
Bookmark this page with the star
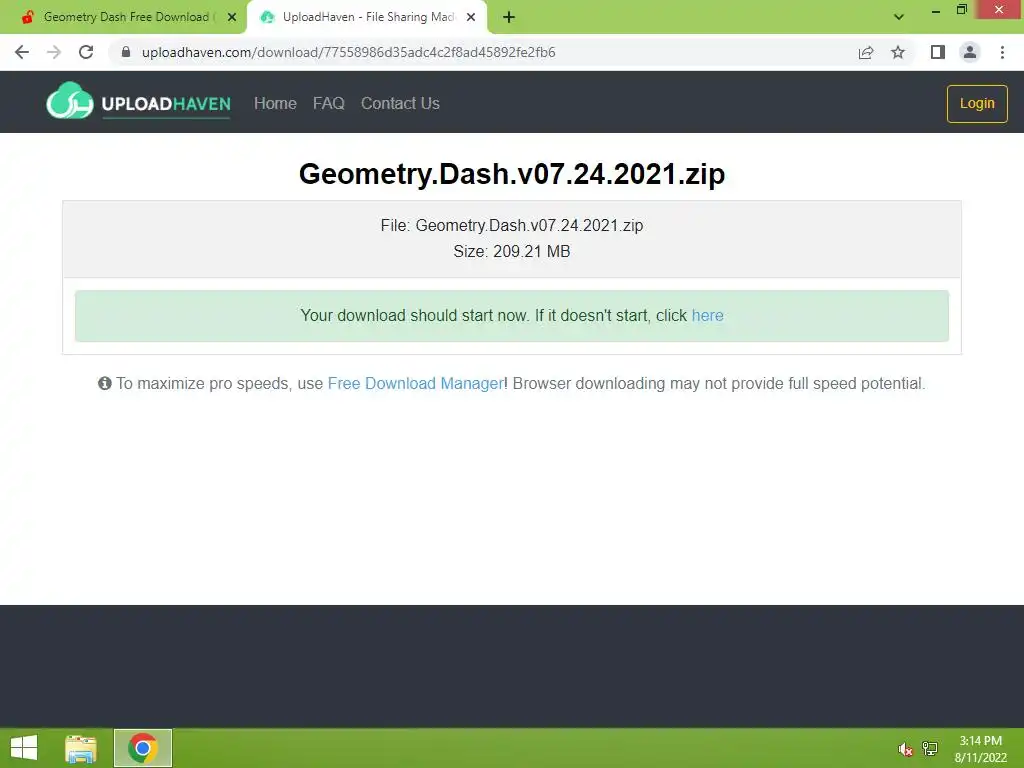[x=898, y=52]
